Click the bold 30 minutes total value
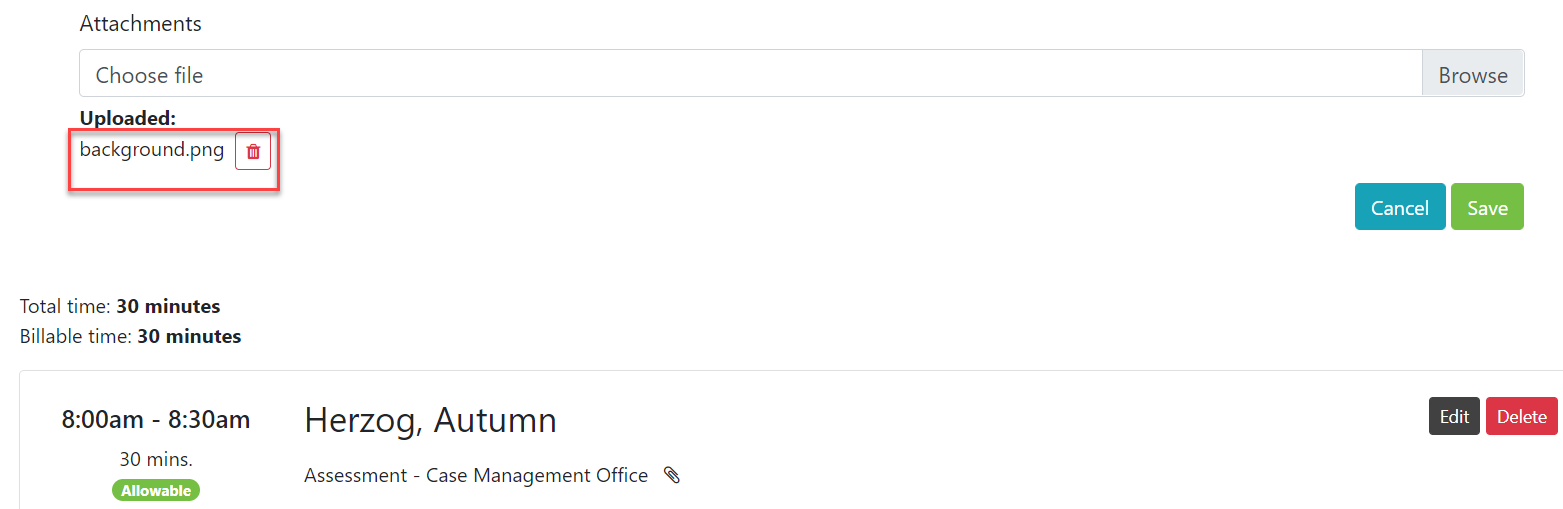 pyautogui.click(x=168, y=306)
